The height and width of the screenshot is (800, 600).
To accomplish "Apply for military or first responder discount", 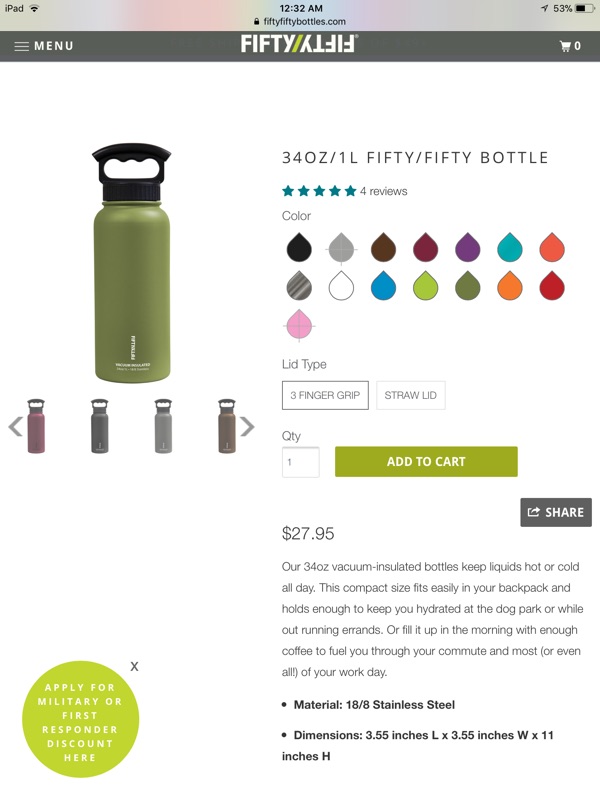I will point(80,722).
